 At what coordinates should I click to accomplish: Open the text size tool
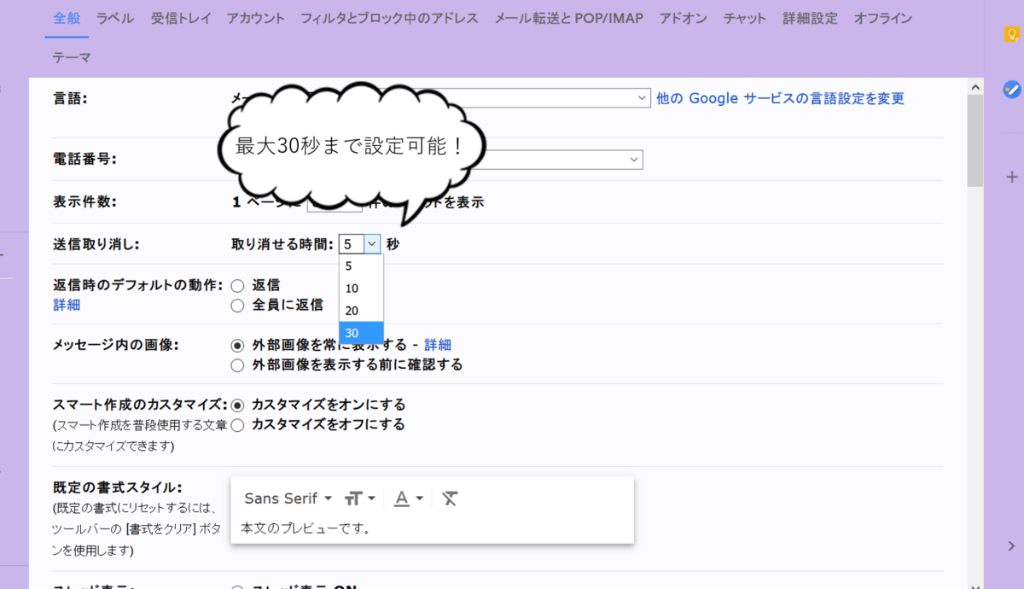pyautogui.click(x=359, y=499)
